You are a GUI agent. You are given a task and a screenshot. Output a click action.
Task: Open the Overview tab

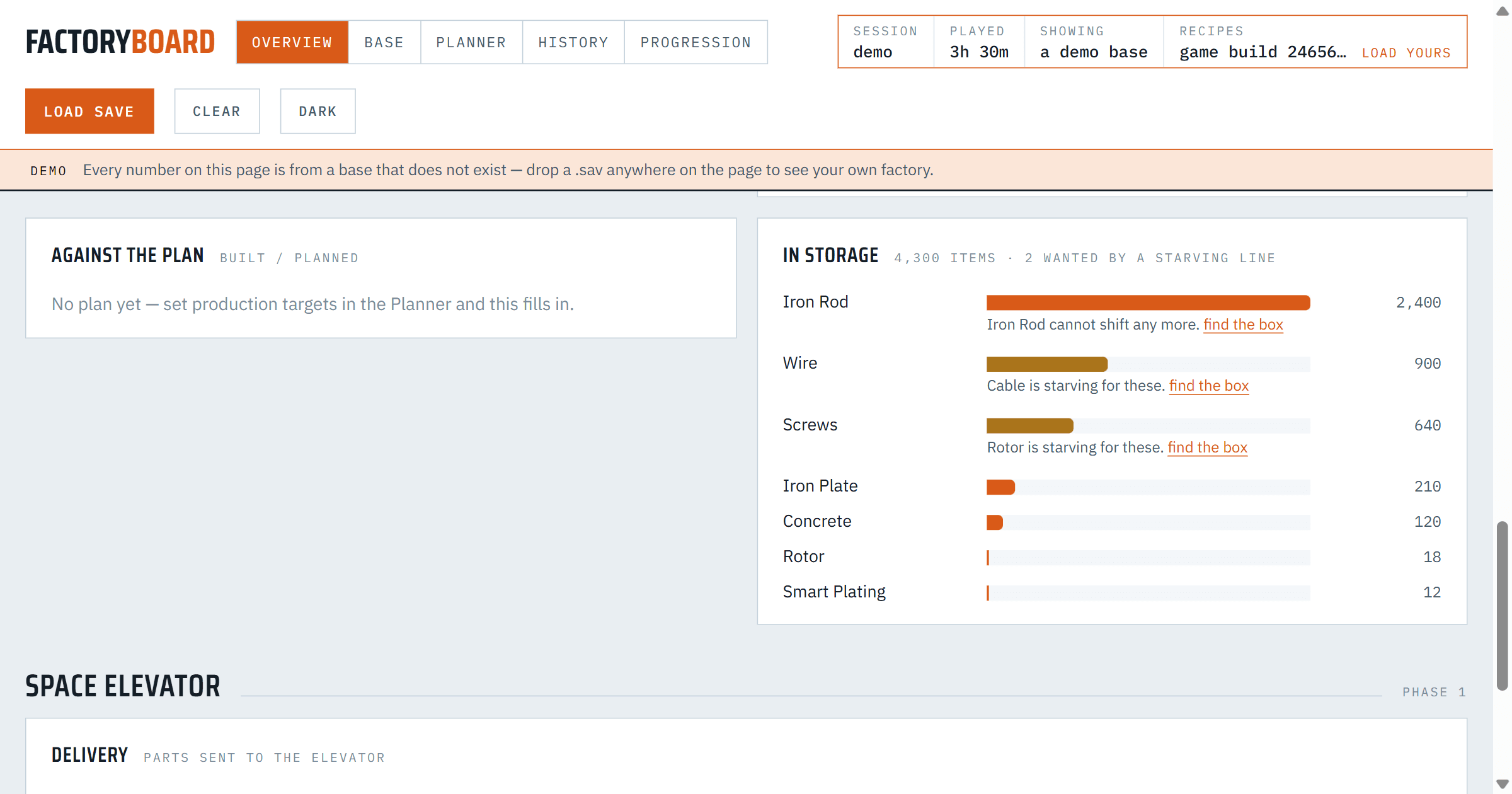[292, 42]
